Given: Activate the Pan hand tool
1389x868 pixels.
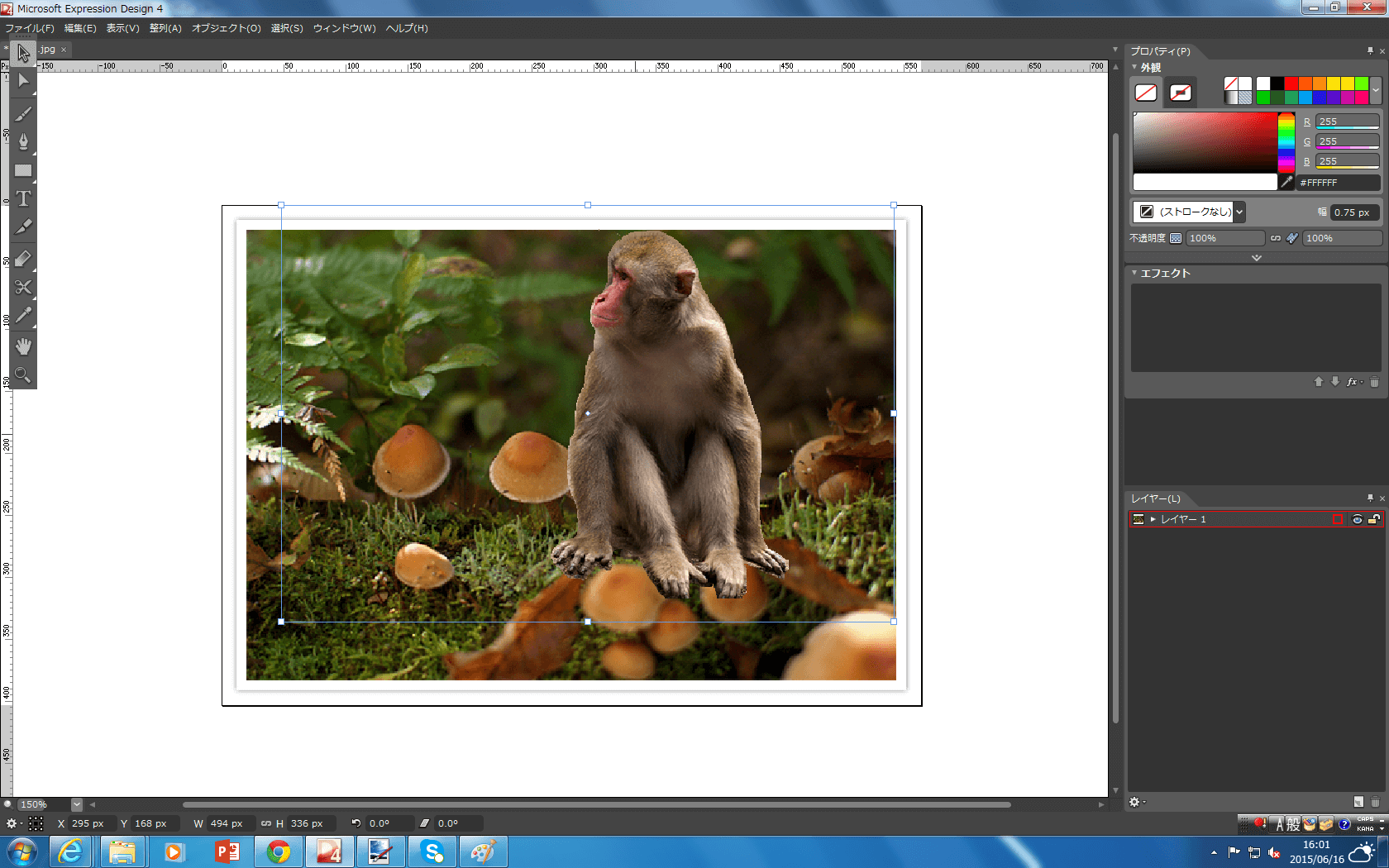Looking at the screenshot, I should click(x=23, y=346).
